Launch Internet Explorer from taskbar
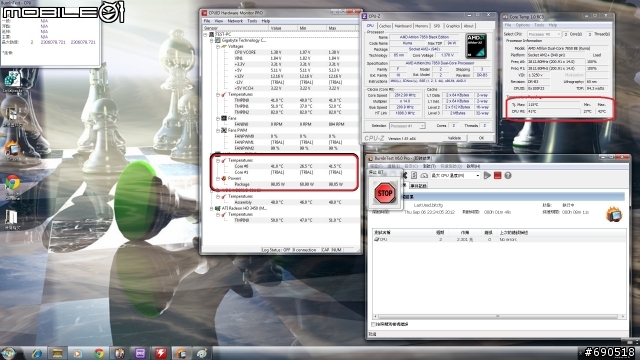Viewport: 640px width, 360px height. click(36, 353)
